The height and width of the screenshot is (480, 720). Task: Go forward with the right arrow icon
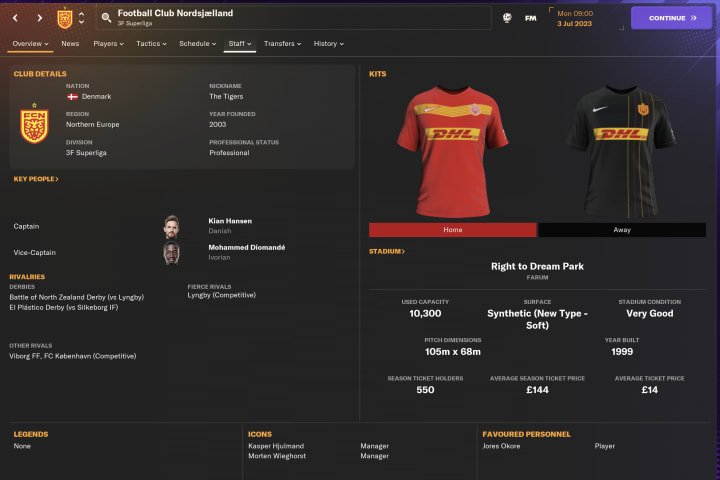(x=39, y=18)
